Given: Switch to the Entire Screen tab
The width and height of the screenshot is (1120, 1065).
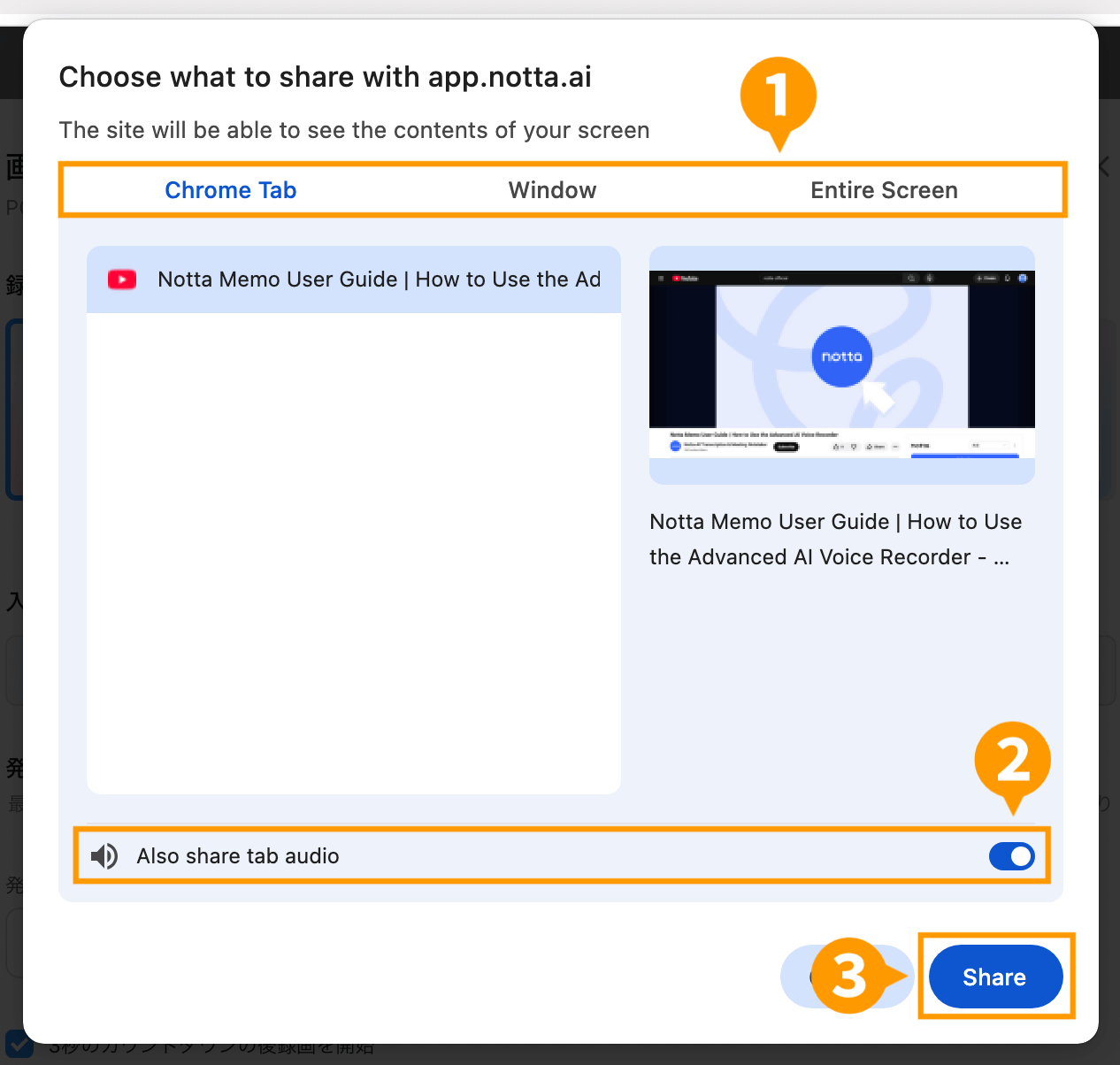Looking at the screenshot, I should pyautogui.click(x=884, y=190).
